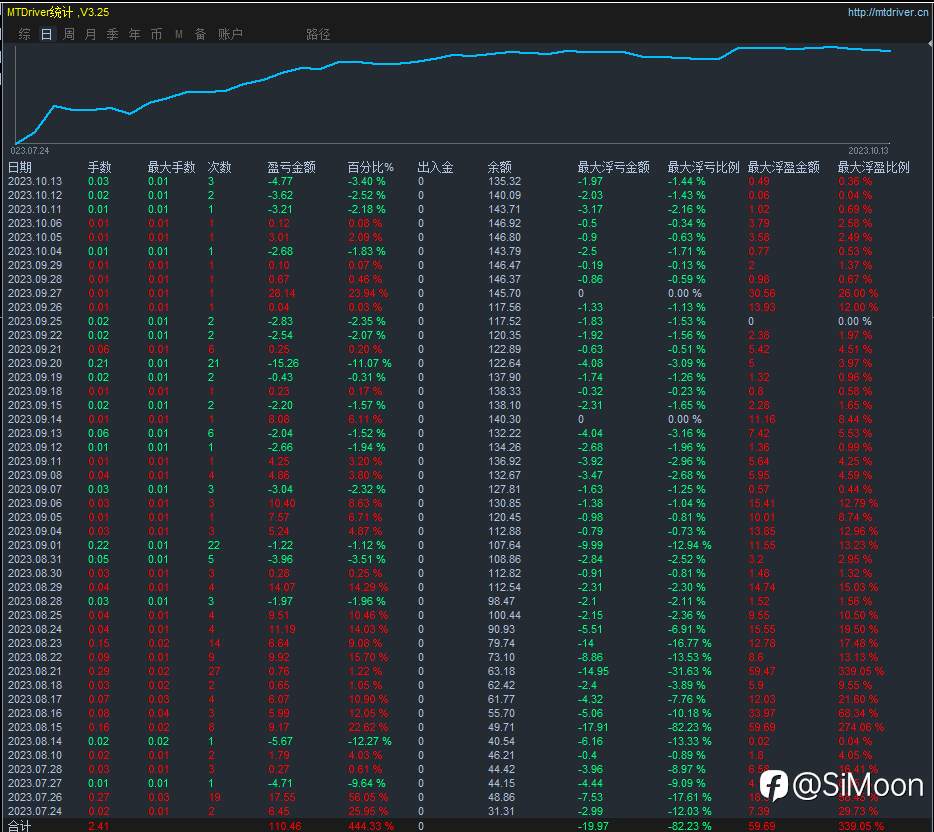Select the 2023.09.14 date cell
934x832 pixels.
point(35,419)
